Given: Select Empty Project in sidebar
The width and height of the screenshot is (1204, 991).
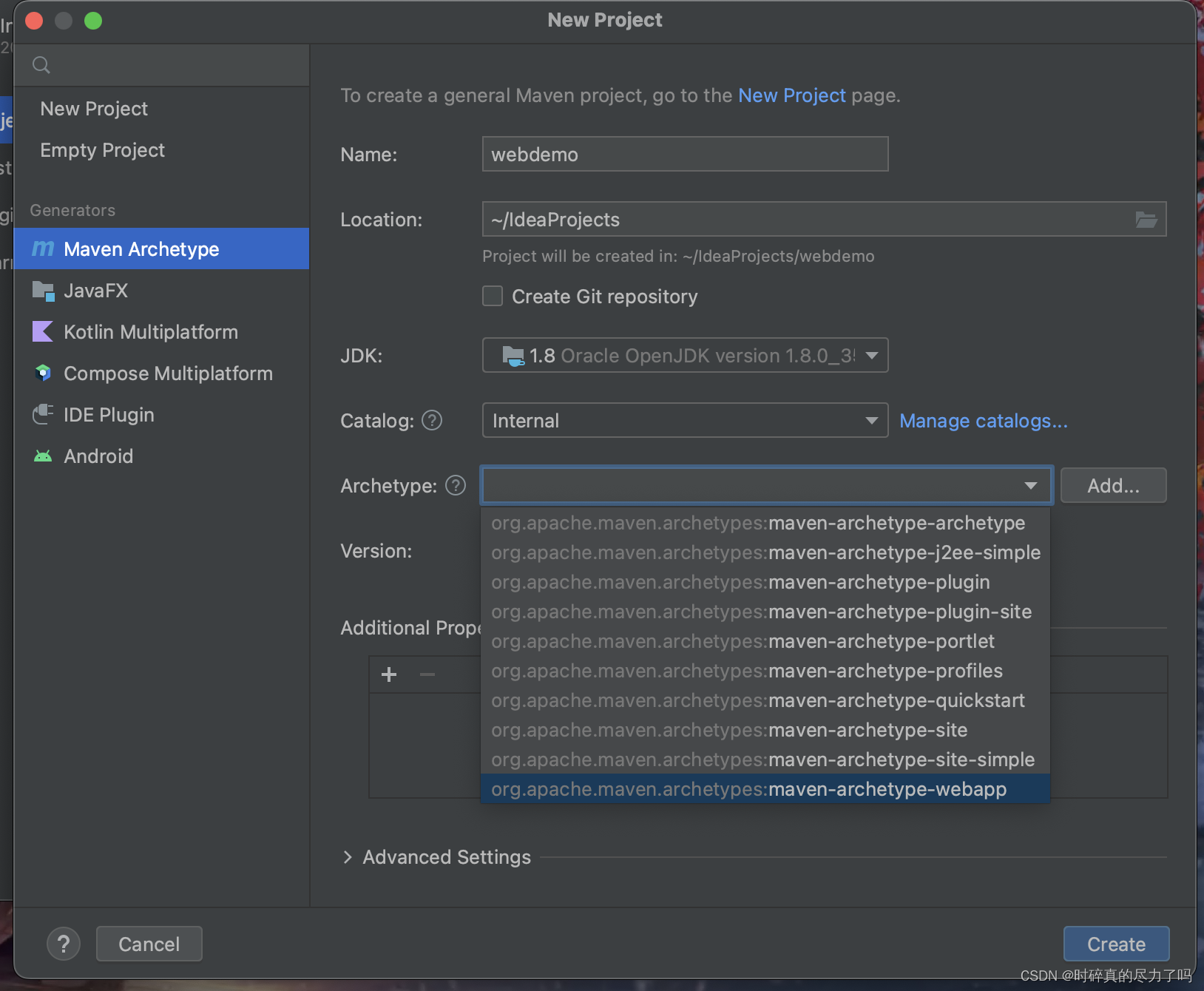Looking at the screenshot, I should pyautogui.click(x=161, y=150).
